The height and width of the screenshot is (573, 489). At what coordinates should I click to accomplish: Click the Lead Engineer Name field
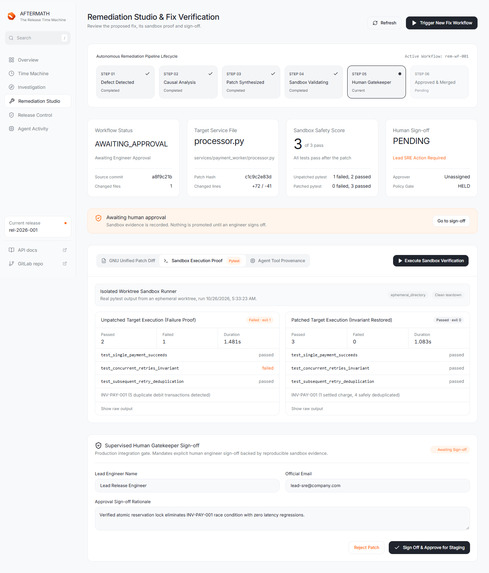click(187, 485)
